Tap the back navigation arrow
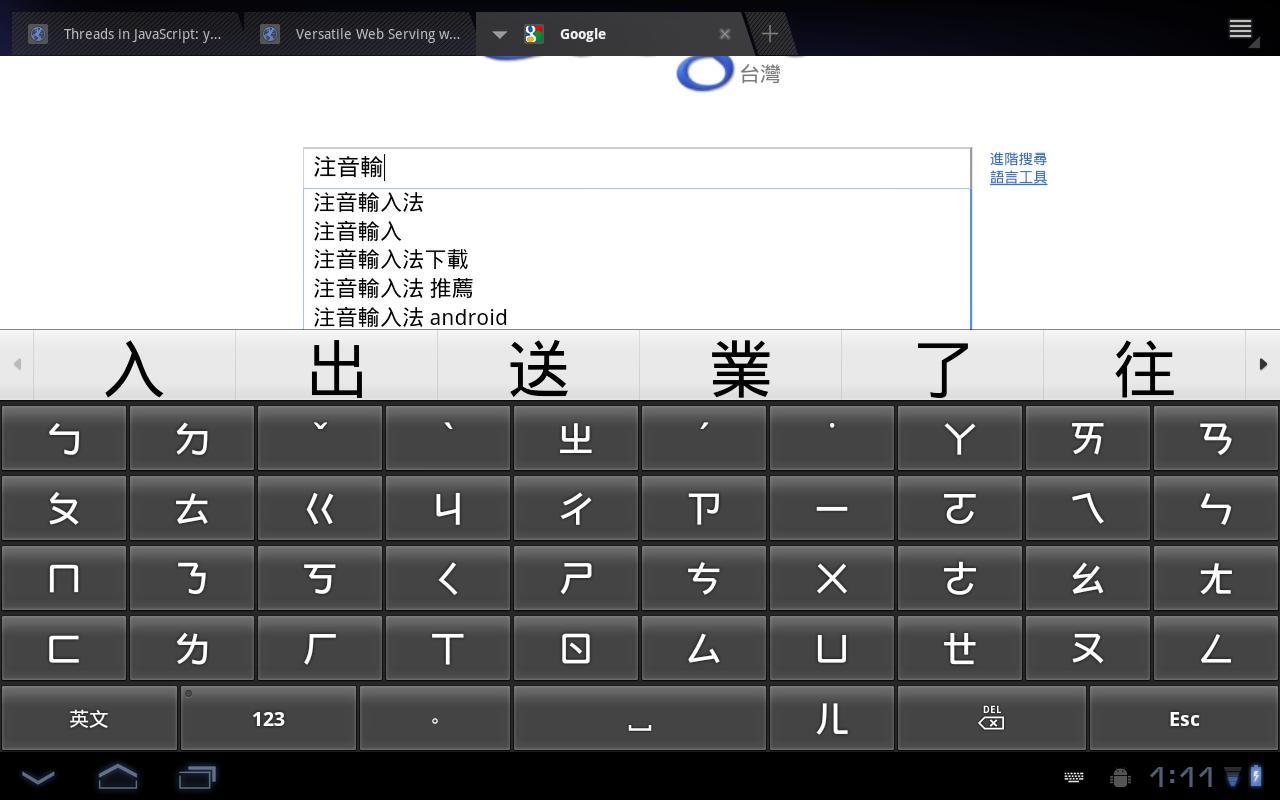 [x=38, y=777]
